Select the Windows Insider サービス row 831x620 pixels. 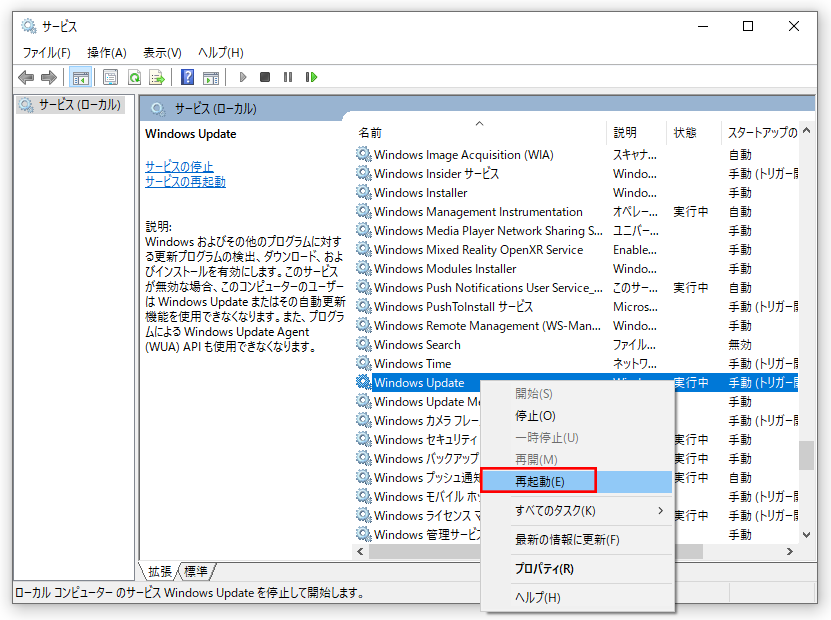[577, 173]
